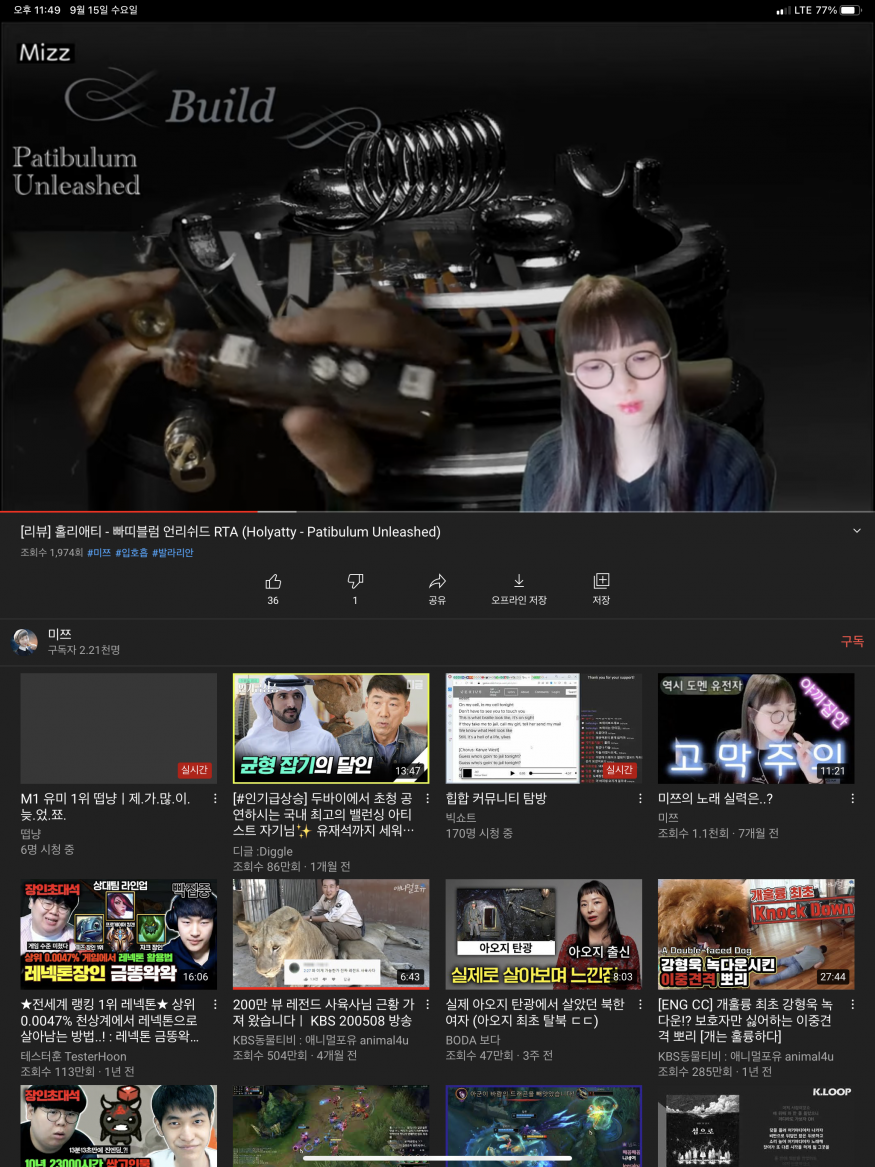Open options for 두바이 밸런싱 아티스트 video
875x1167 pixels.
pos(428,799)
